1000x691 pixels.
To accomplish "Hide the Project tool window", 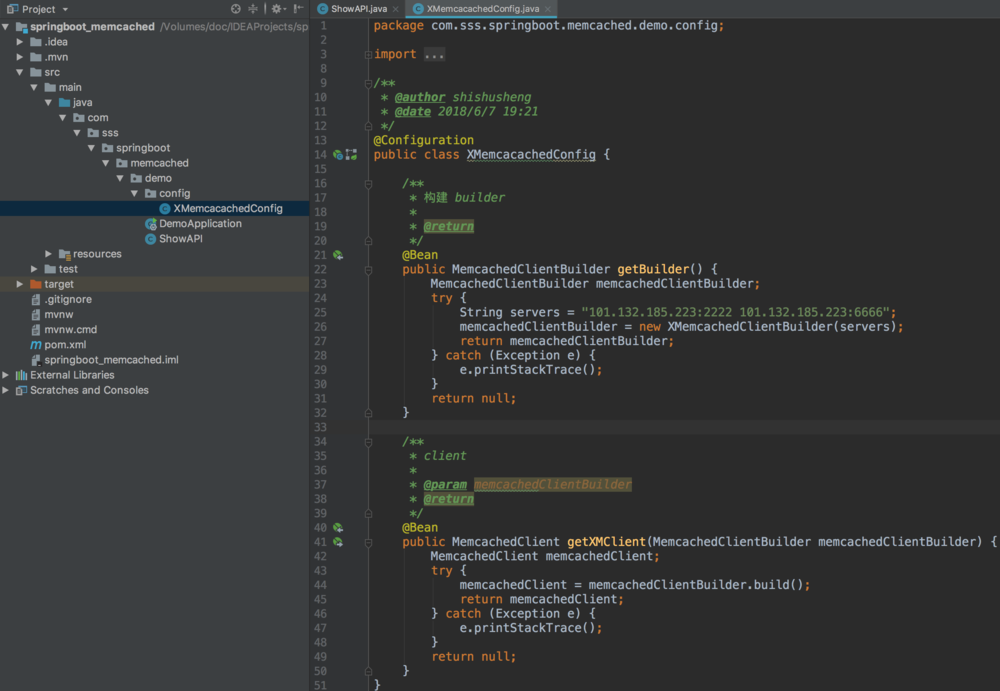I will pyautogui.click(x=298, y=9).
